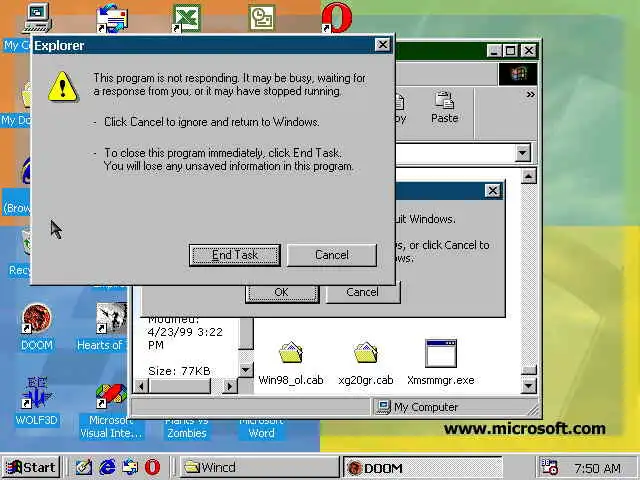Image resolution: width=640 pixels, height=480 pixels.
Task: Maximize the background Explorer window
Action: 510,51
